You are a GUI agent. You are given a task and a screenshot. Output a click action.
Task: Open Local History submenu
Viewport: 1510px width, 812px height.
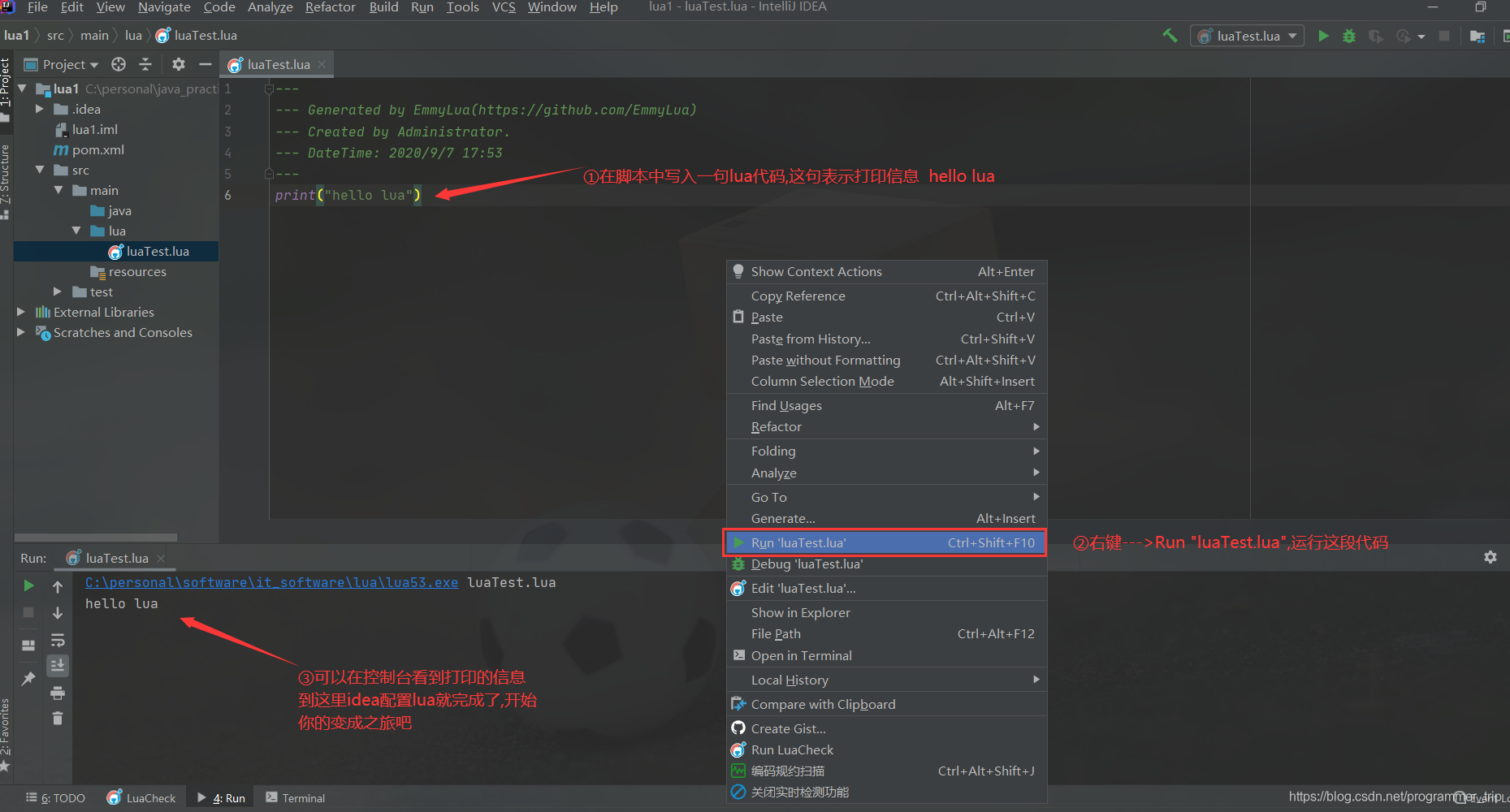click(x=886, y=680)
